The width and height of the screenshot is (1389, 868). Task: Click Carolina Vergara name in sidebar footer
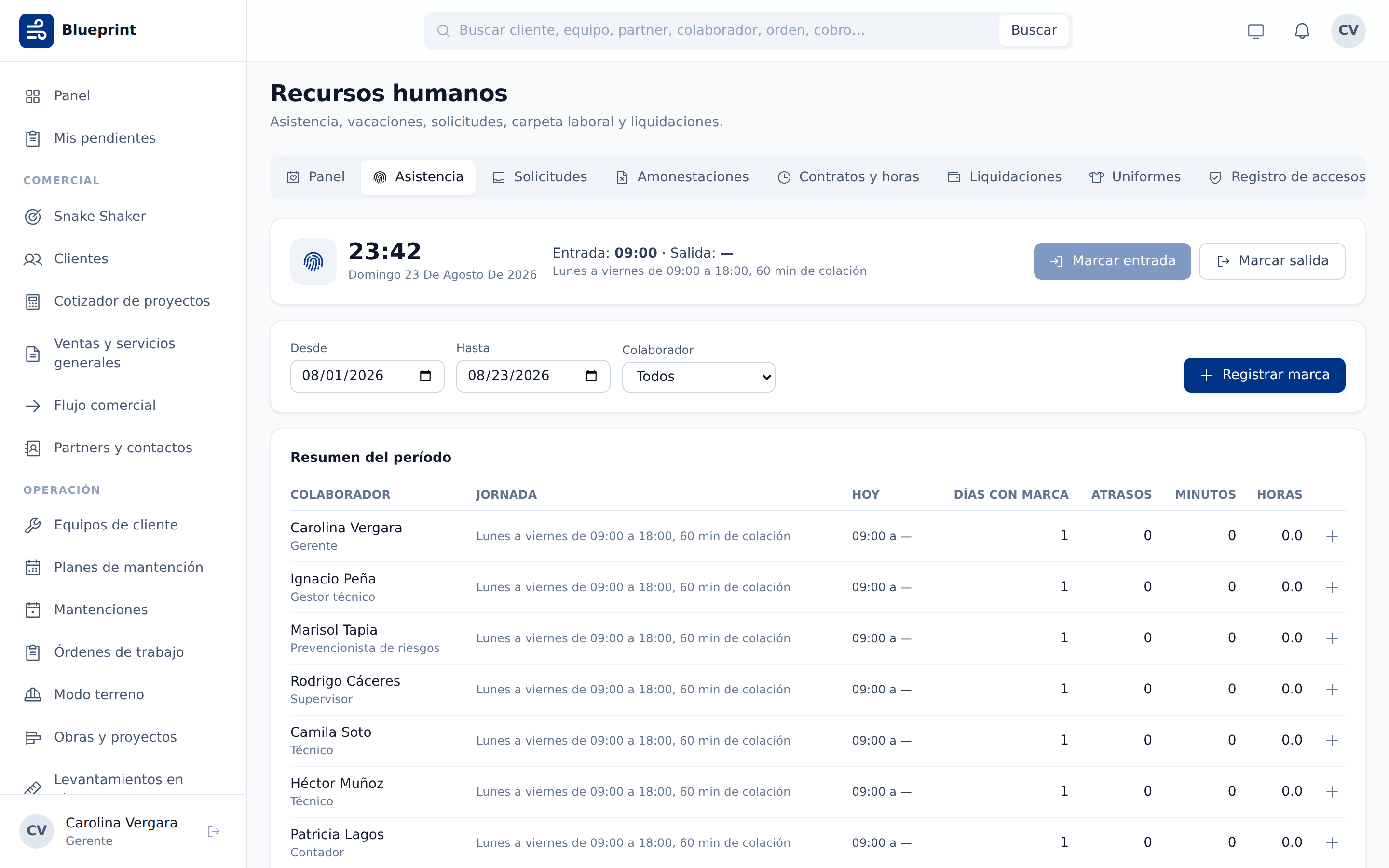pyautogui.click(x=121, y=823)
